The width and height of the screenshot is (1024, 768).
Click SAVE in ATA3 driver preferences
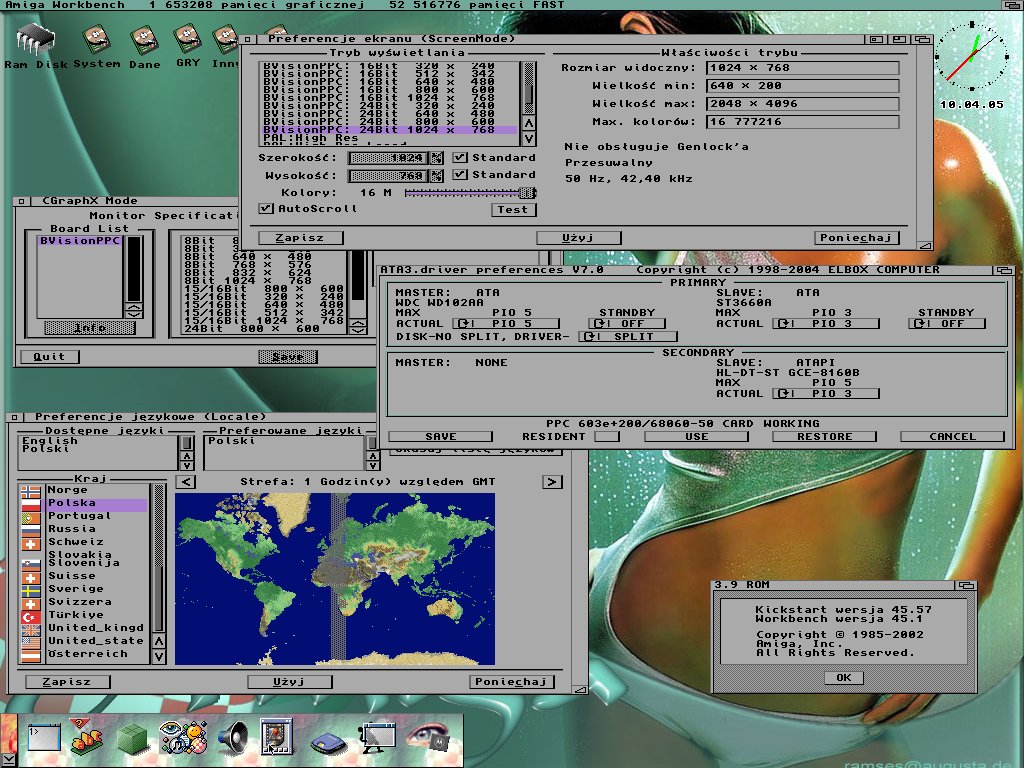point(441,436)
